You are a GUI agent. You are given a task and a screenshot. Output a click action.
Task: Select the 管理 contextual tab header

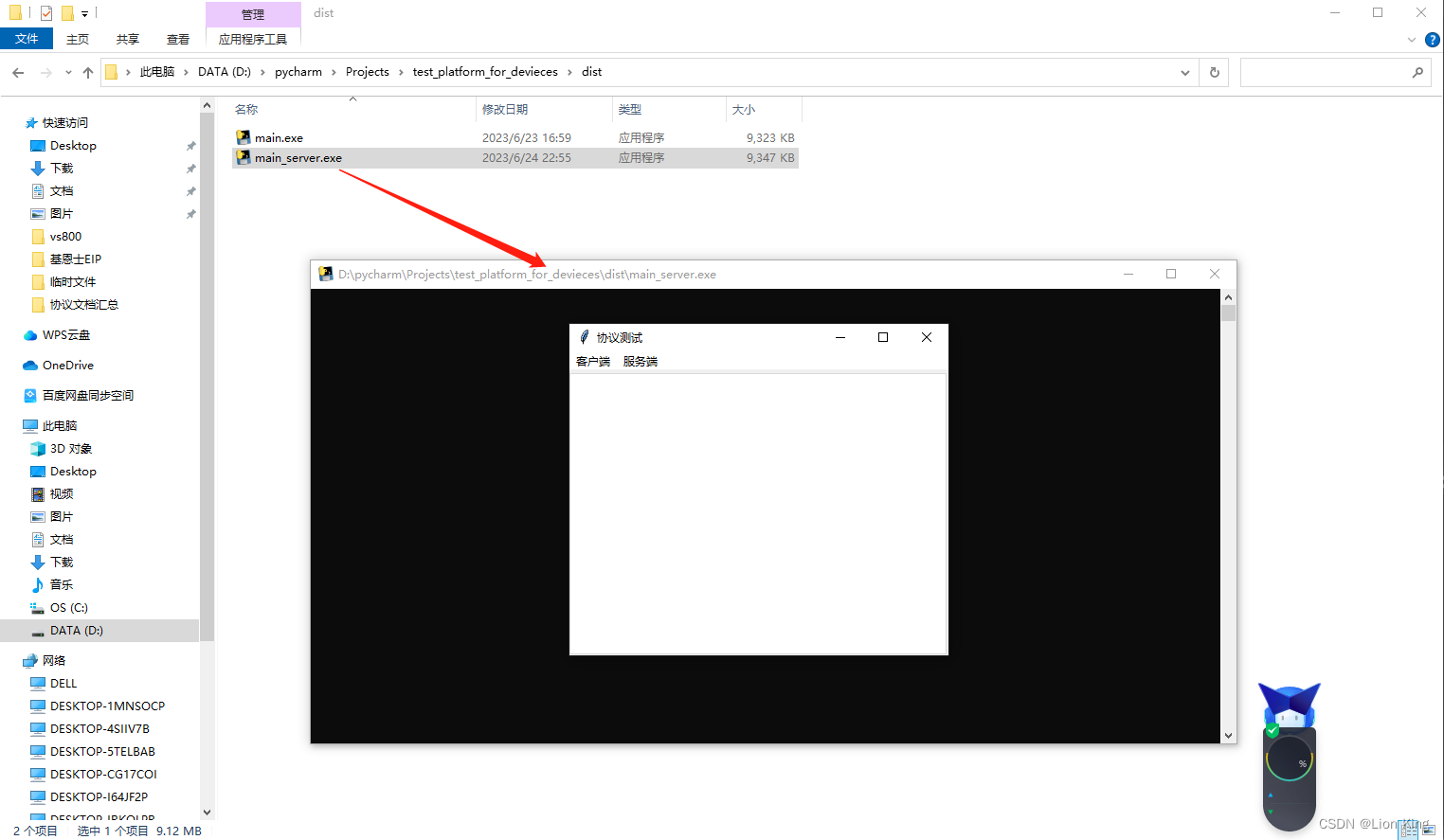click(253, 14)
